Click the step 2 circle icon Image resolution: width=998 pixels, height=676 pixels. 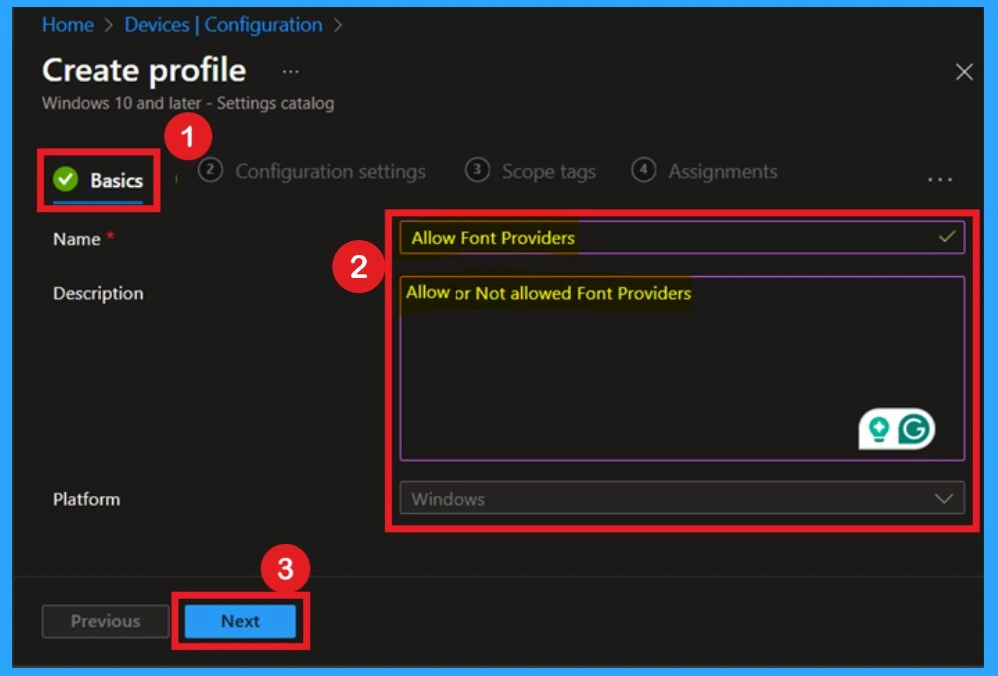[210, 171]
